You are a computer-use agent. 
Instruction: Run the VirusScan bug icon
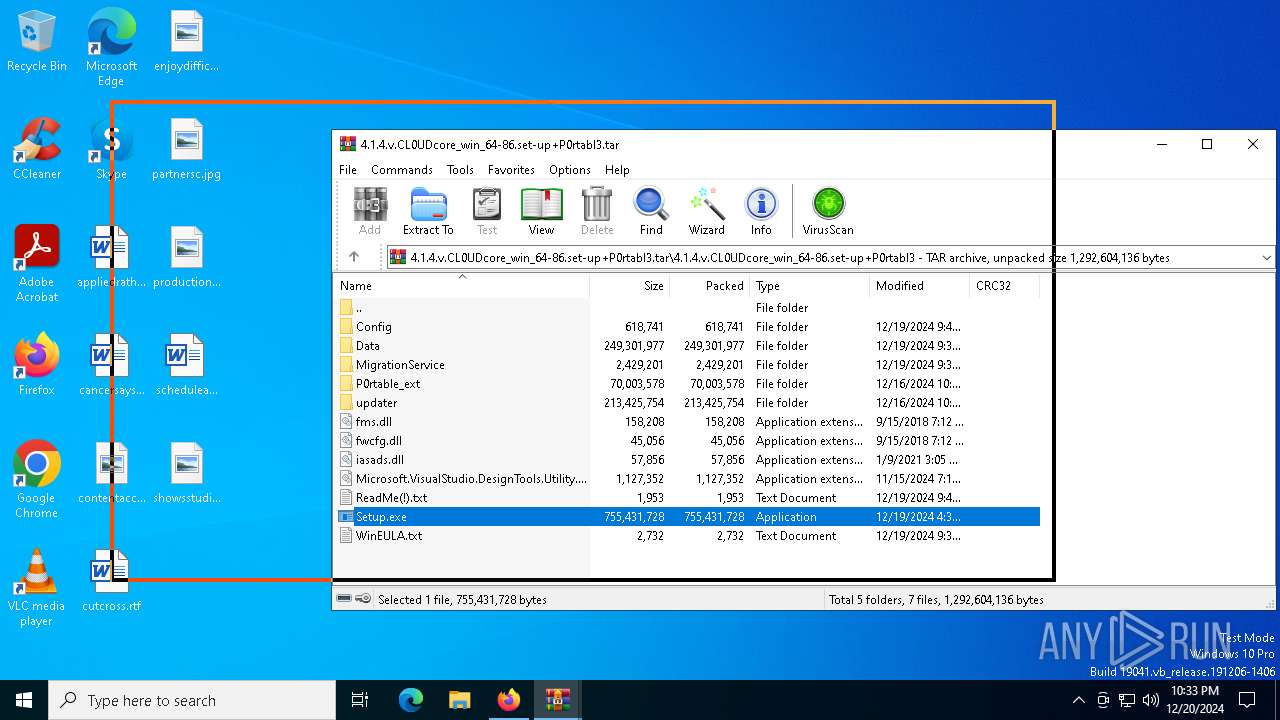click(x=828, y=211)
